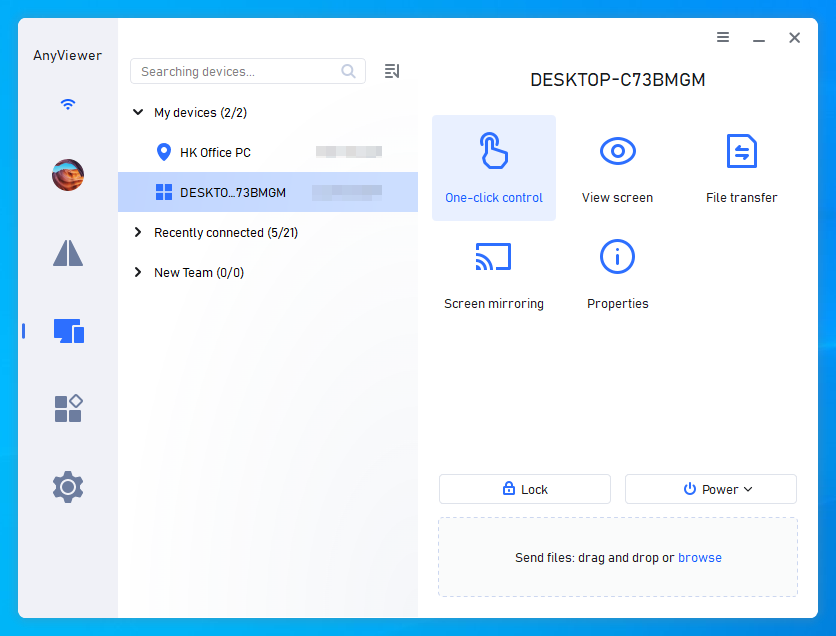The width and height of the screenshot is (836, 636).
Task: Lock the remote computer
Action: [525, 489]
